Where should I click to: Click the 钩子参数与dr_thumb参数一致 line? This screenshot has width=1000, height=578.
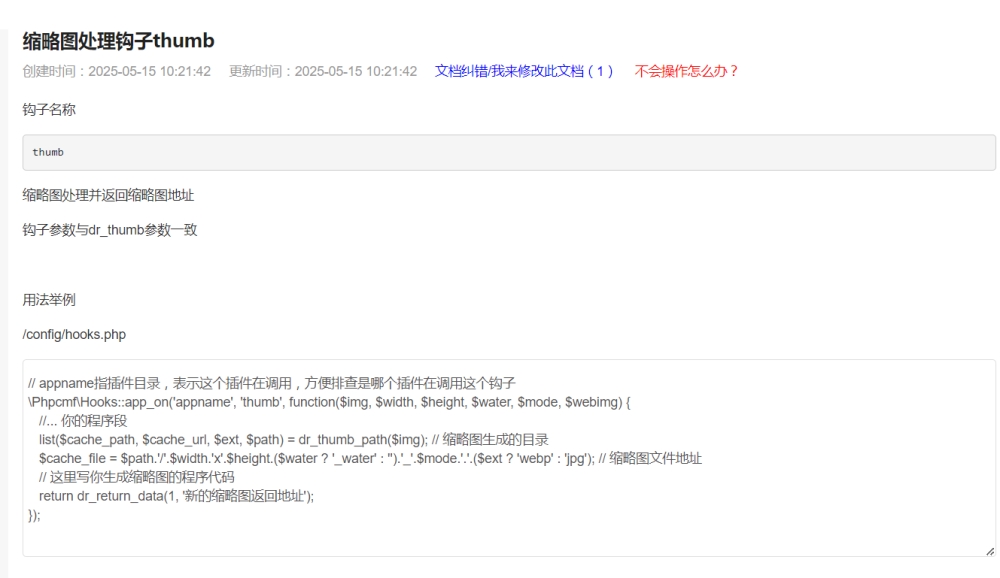(109, 230)
